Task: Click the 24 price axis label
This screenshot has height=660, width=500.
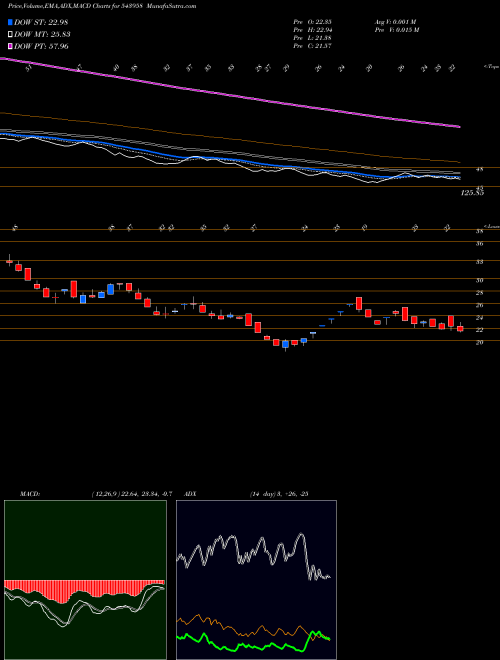Action: point(479,318)
